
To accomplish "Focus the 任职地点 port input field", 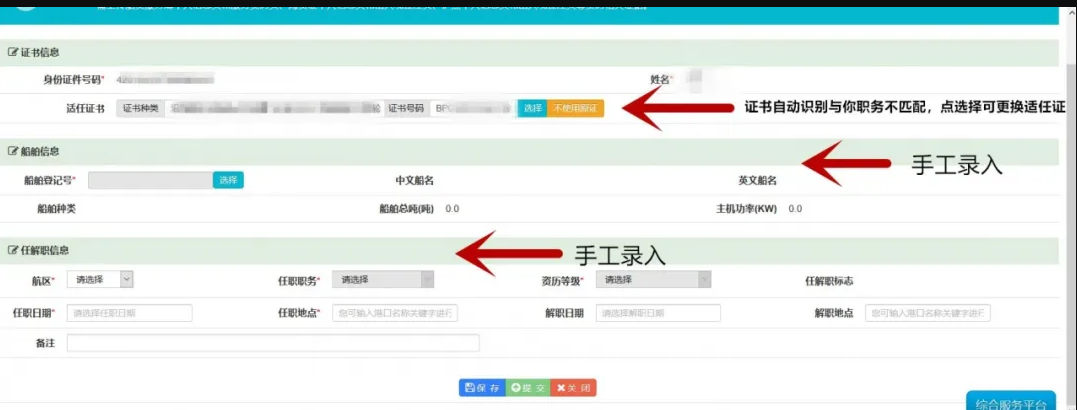I will [x=395, y=313].
